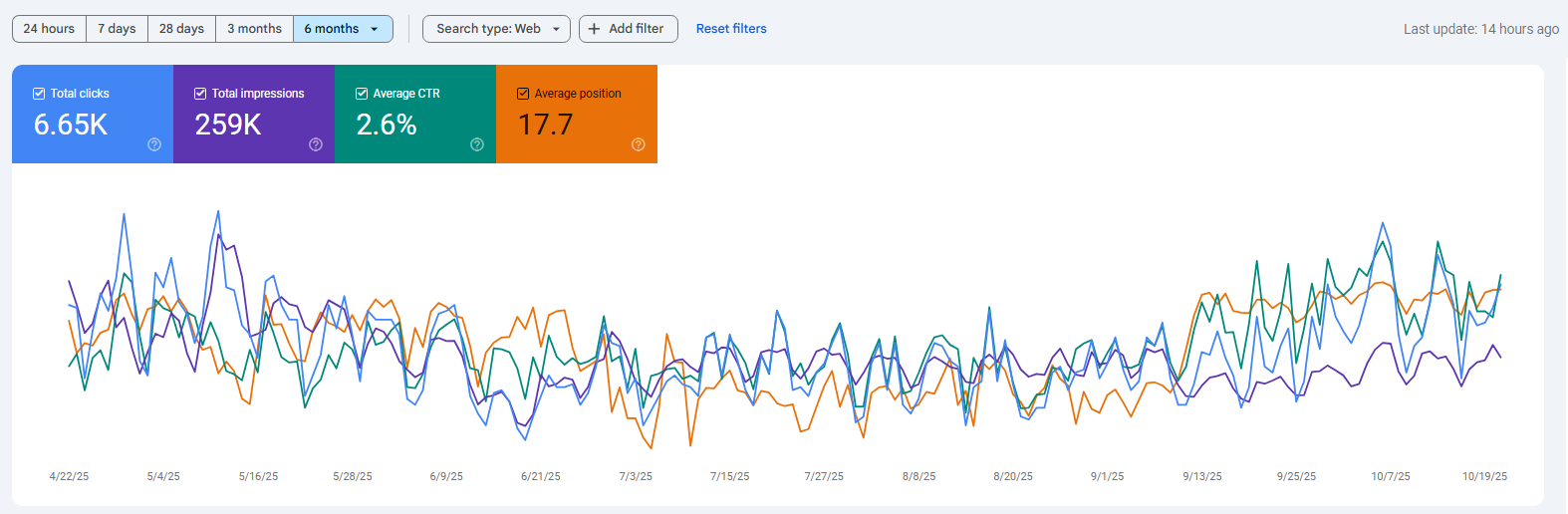Click the Add filter button
Screen dimensions: 1568x514
point(629,29)
